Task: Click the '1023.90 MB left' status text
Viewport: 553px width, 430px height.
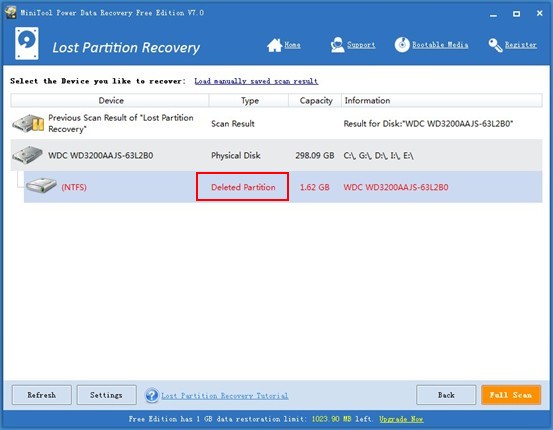Action: pos(342,419)
